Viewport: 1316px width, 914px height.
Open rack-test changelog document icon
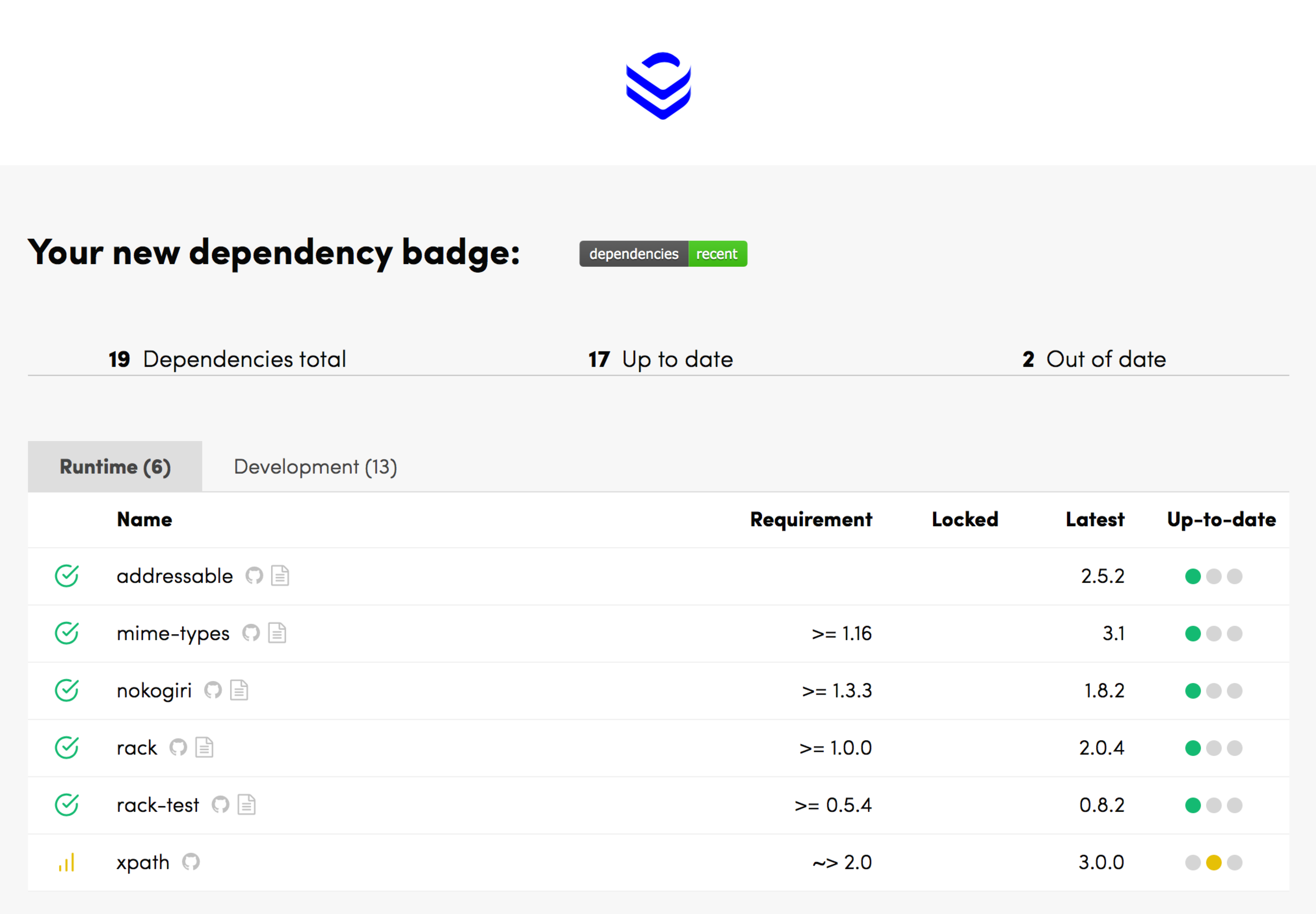pos(247,805)
